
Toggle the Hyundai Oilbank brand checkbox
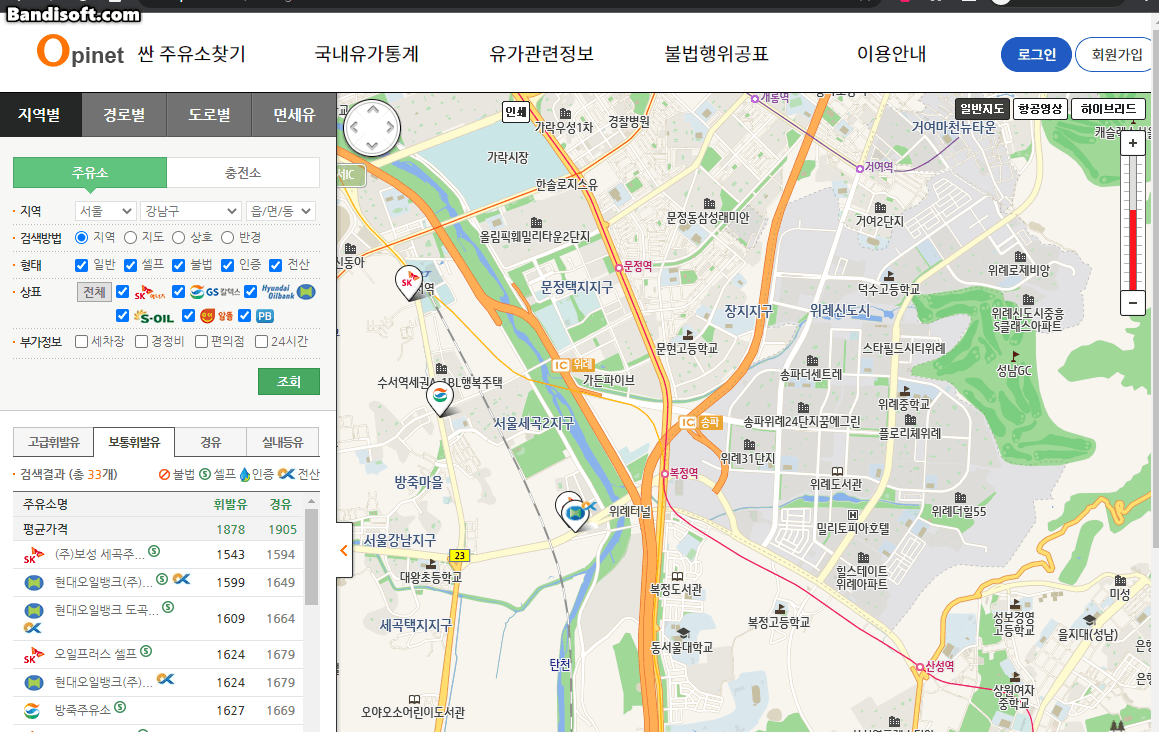pos(251,291)
